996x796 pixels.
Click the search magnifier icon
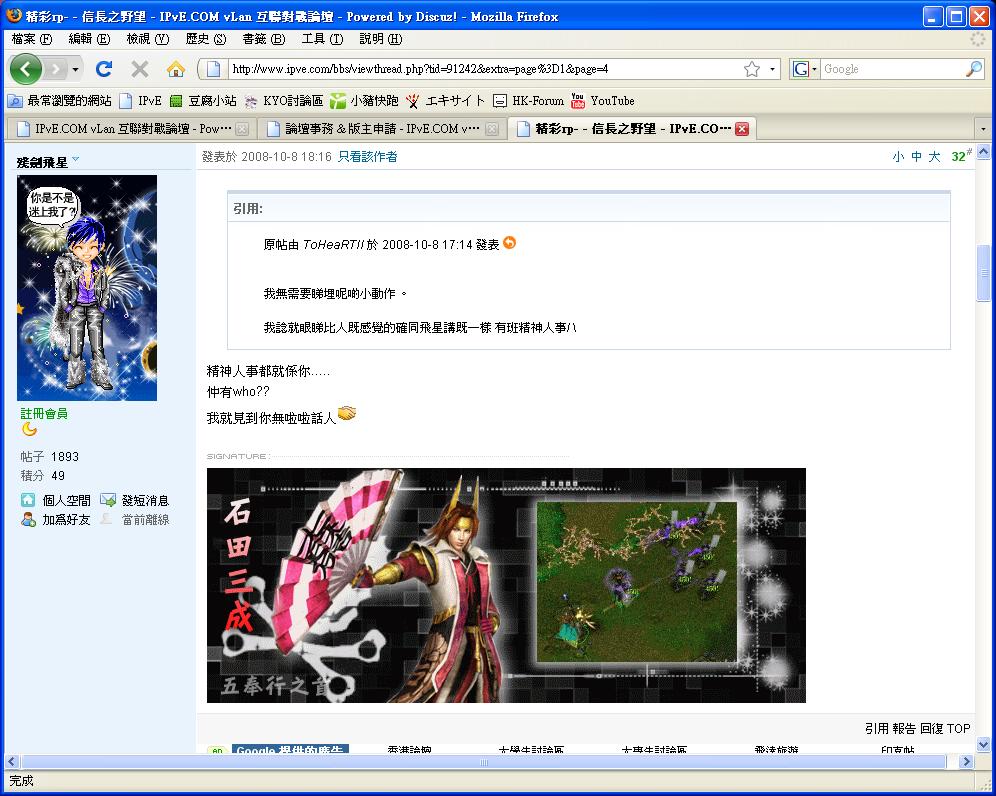(x=973, y=69)
